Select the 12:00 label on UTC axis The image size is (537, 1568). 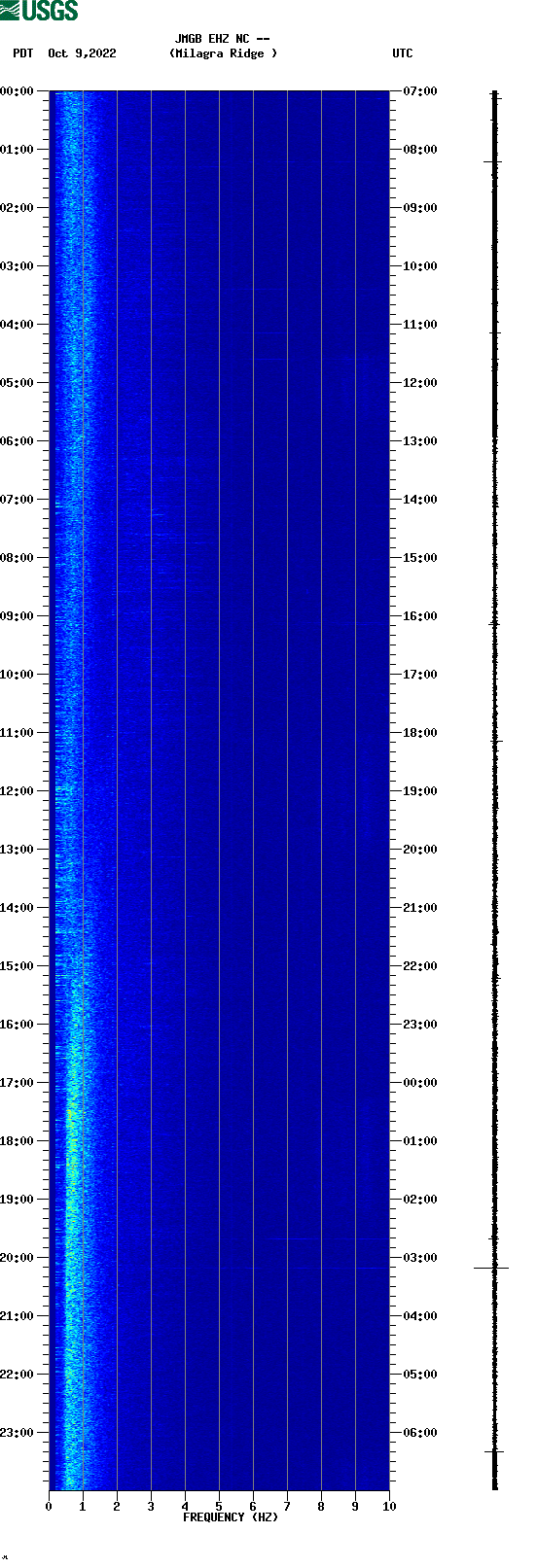click(x=420, y=383)
